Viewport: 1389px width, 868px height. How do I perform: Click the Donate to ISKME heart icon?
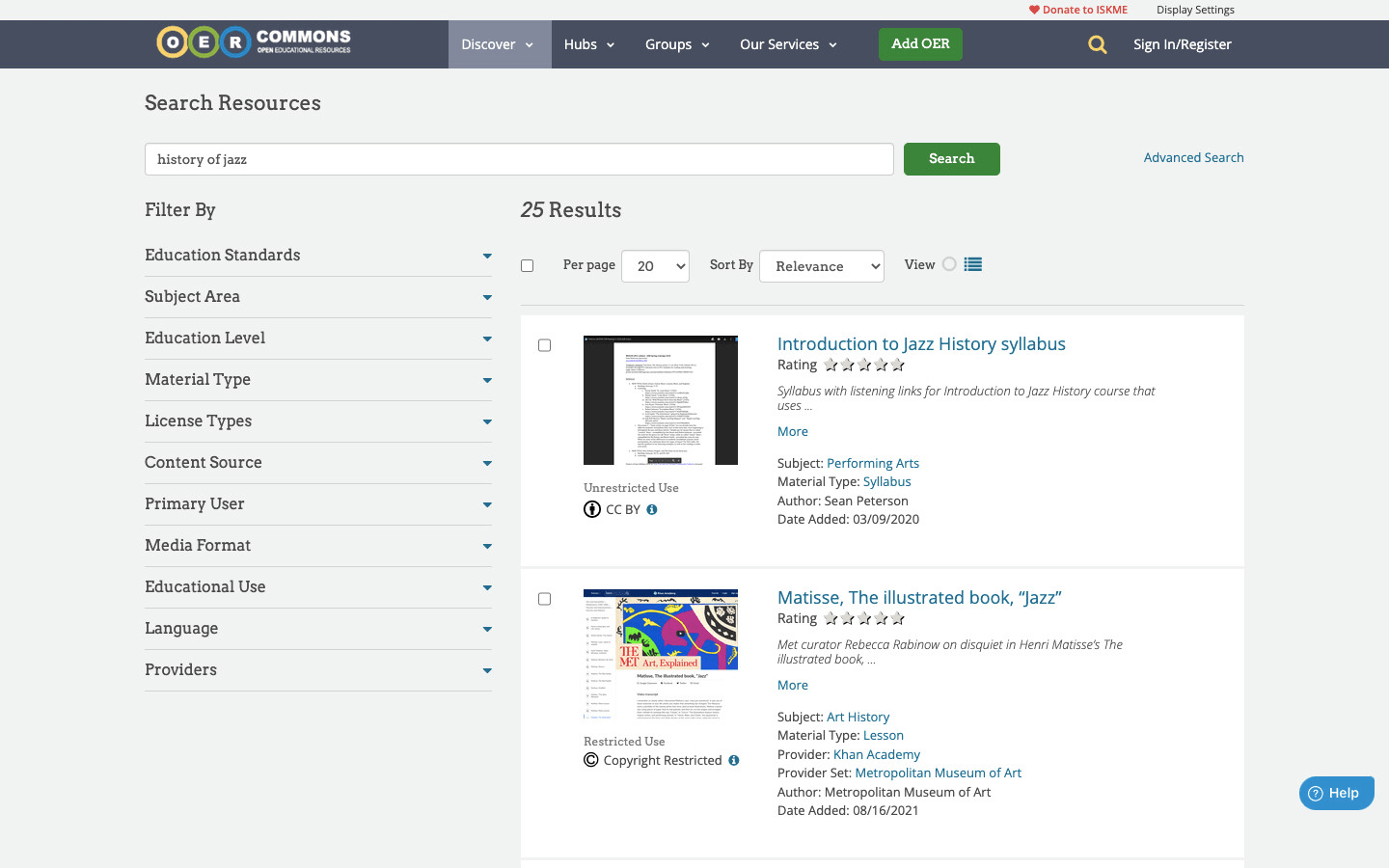(x=1034, y=10)
